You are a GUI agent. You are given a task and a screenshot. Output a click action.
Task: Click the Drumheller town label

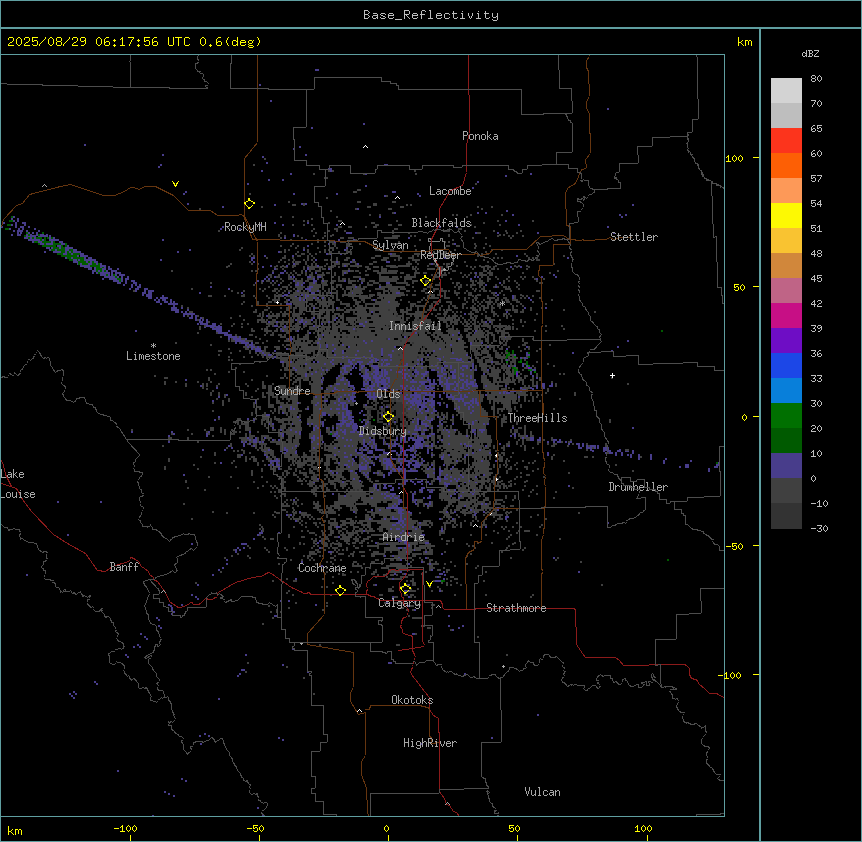click(x=638, y=487)
